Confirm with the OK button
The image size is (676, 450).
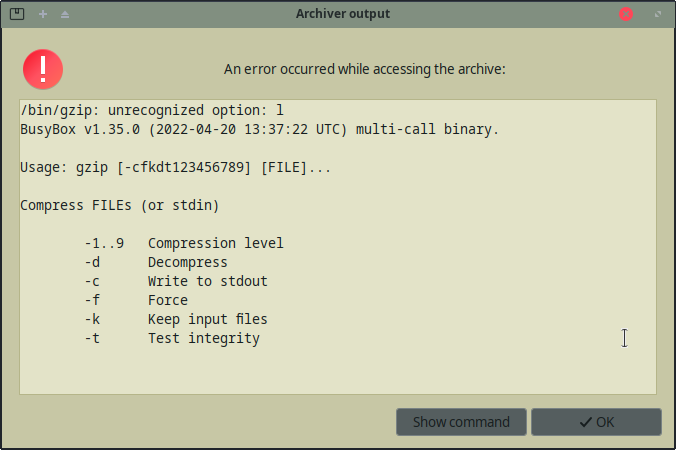point(596,422)
